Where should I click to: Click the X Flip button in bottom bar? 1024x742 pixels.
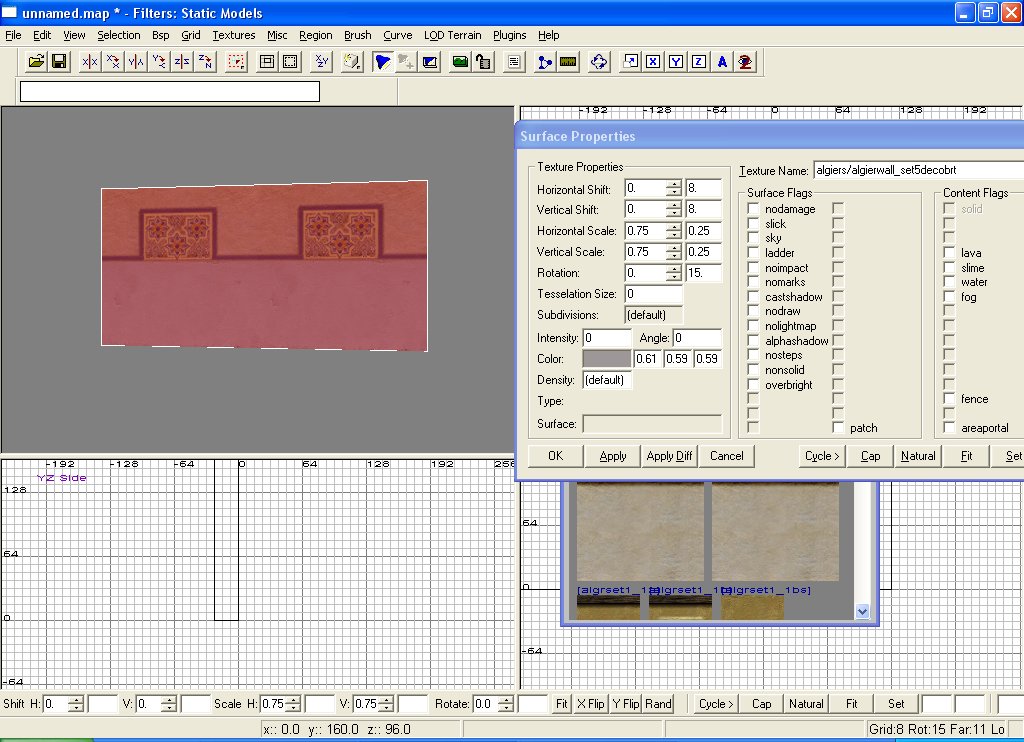(590, 704)
